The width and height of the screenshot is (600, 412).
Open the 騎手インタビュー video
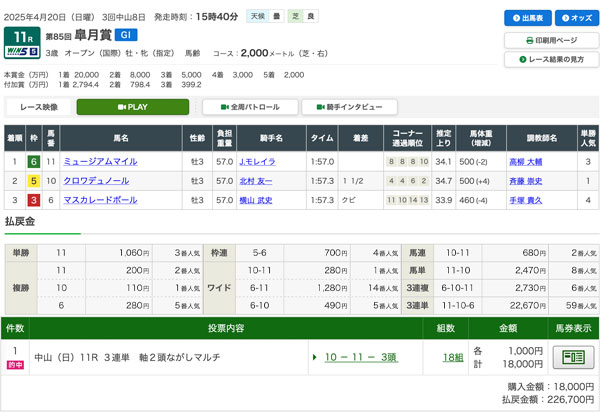pyautogui.click(x=348, y=107)
